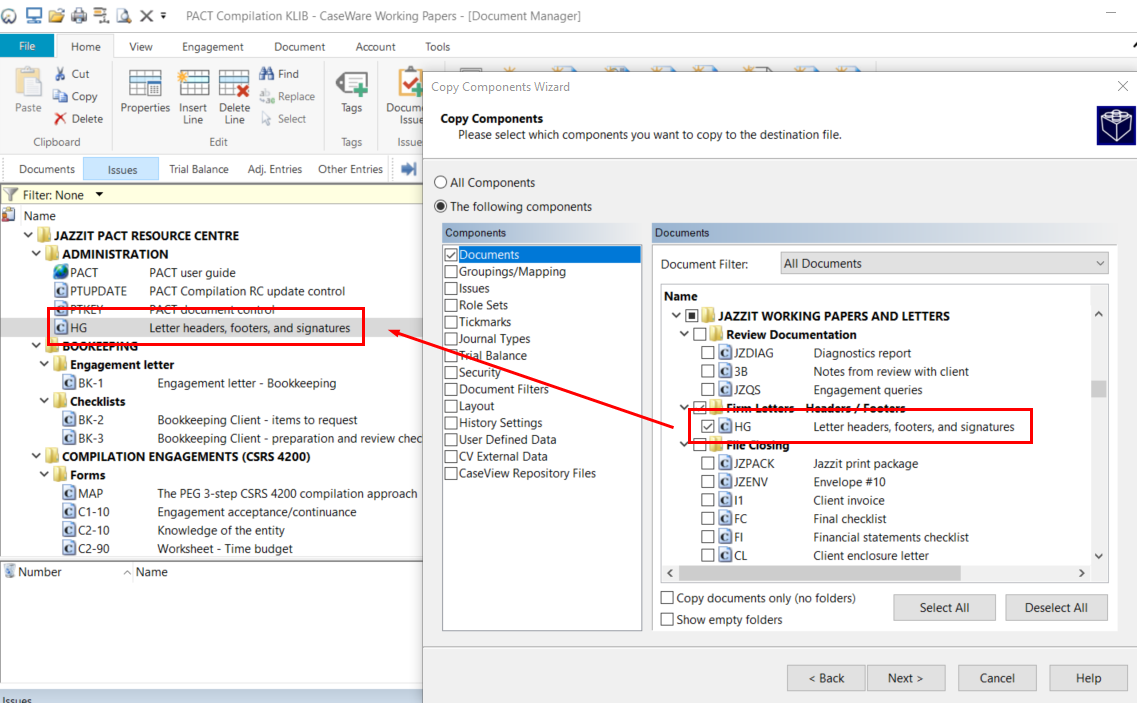
Task: Collapse JAZZIT PACT RESOURCE CENTRE folder
Action: click(x=28, y=234)
